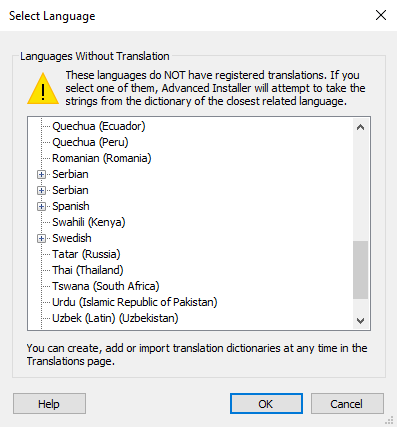Click the language list scrollbar thumb
397x427 pixels.
tap(360, 270)
